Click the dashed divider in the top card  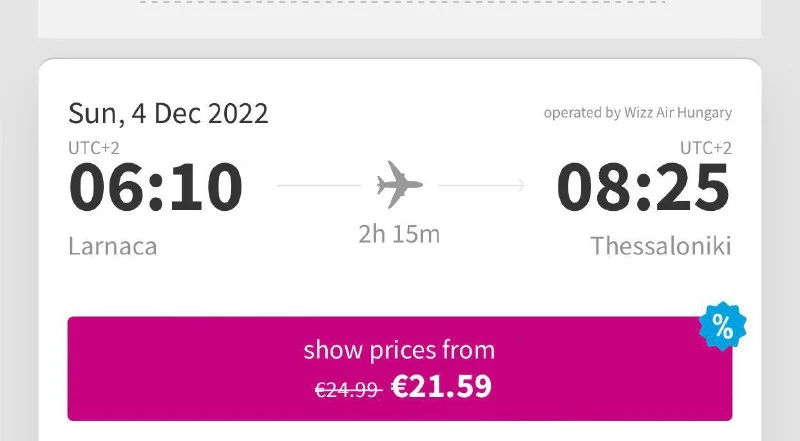pos(400,3)
